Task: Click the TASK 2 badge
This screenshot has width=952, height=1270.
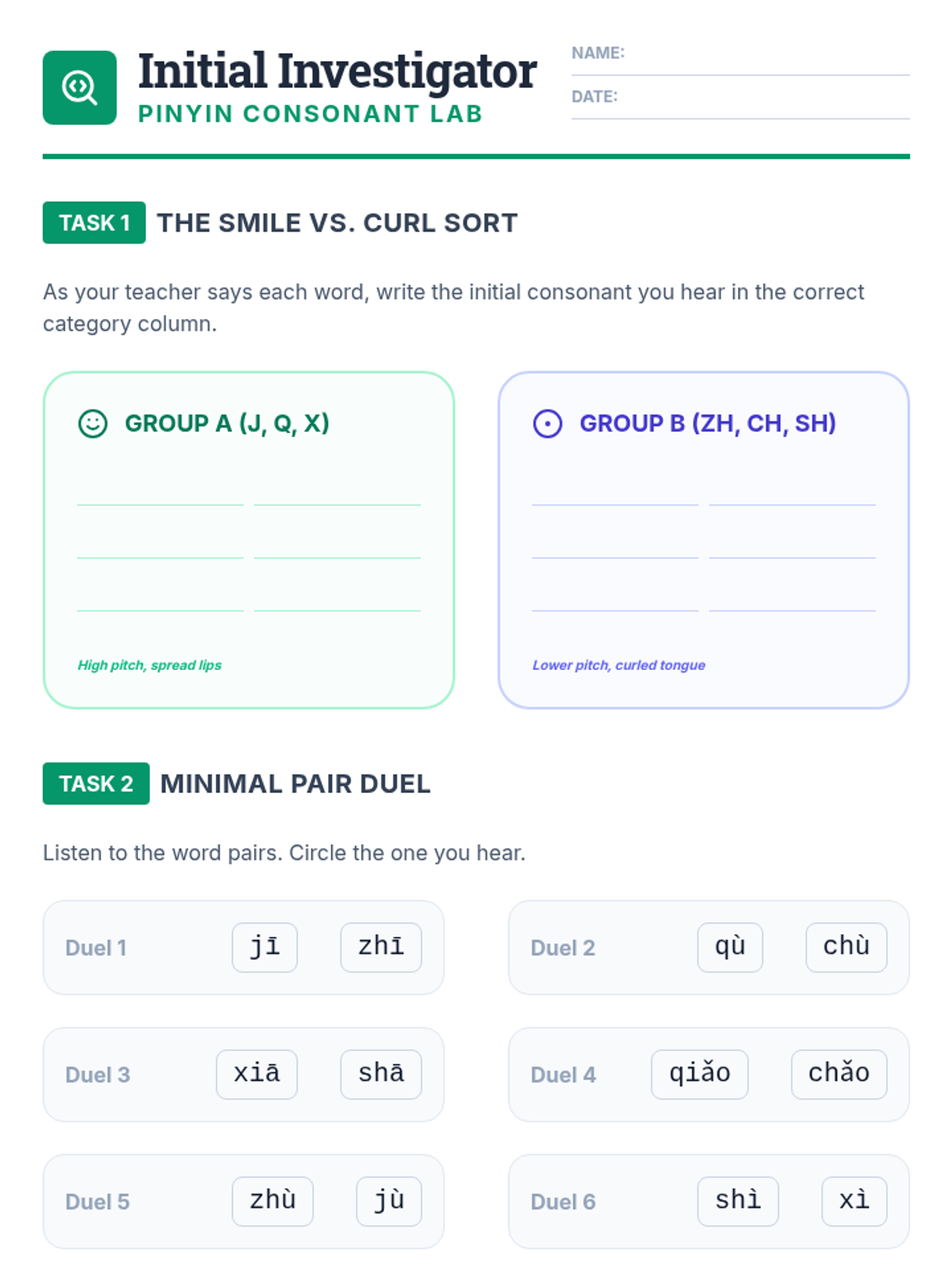Action: coord(96,783)
